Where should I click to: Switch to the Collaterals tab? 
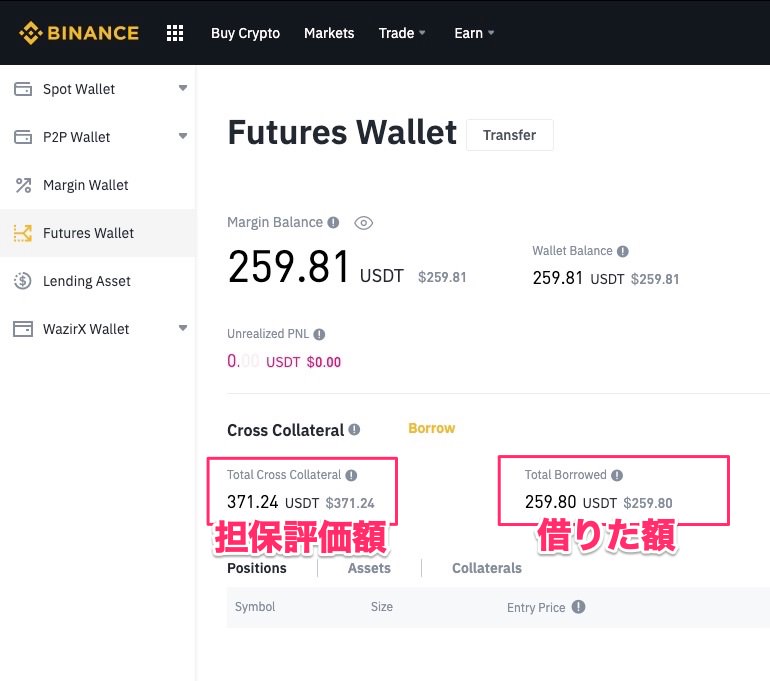pyautogui.click(x=487, y=568)
